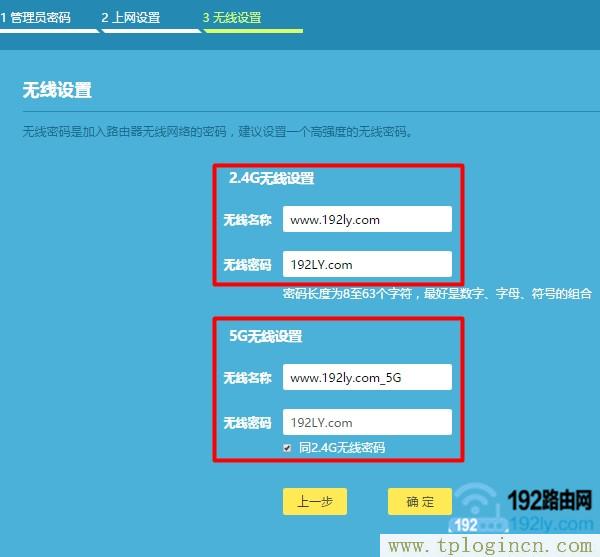Click the 5G 无线名称 field with www.192ly.com_5G
The height and width of the screenshot is (557, 600).
pyautogui.click(x=367, y=377)
